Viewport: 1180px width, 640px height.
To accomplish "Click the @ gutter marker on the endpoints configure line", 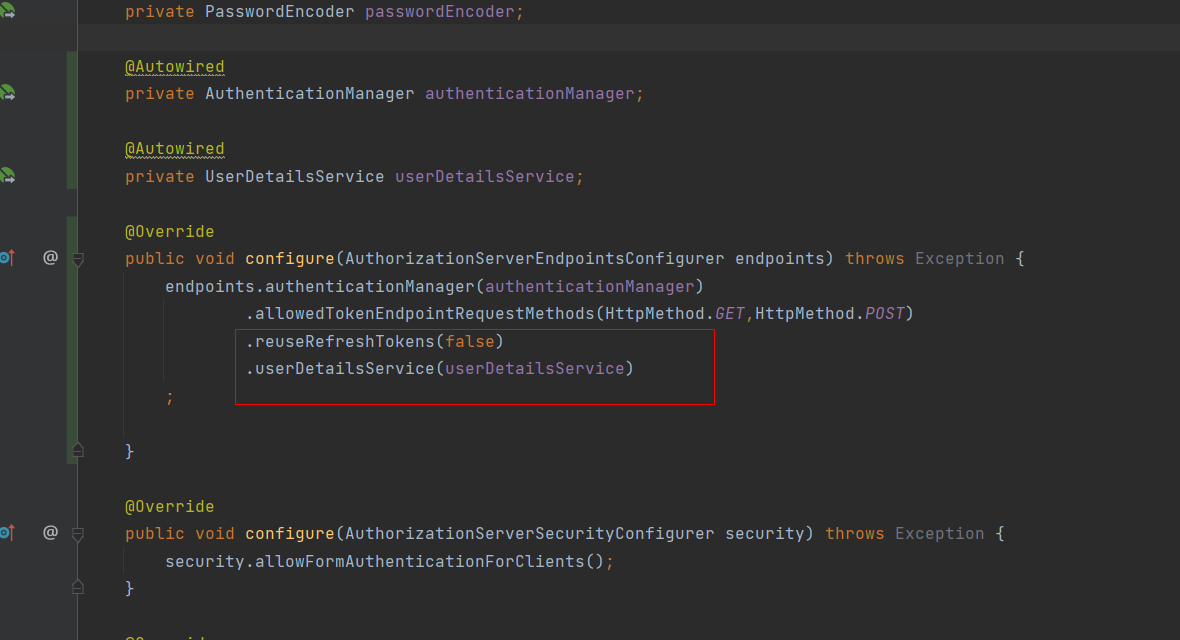I will (50, 258).
